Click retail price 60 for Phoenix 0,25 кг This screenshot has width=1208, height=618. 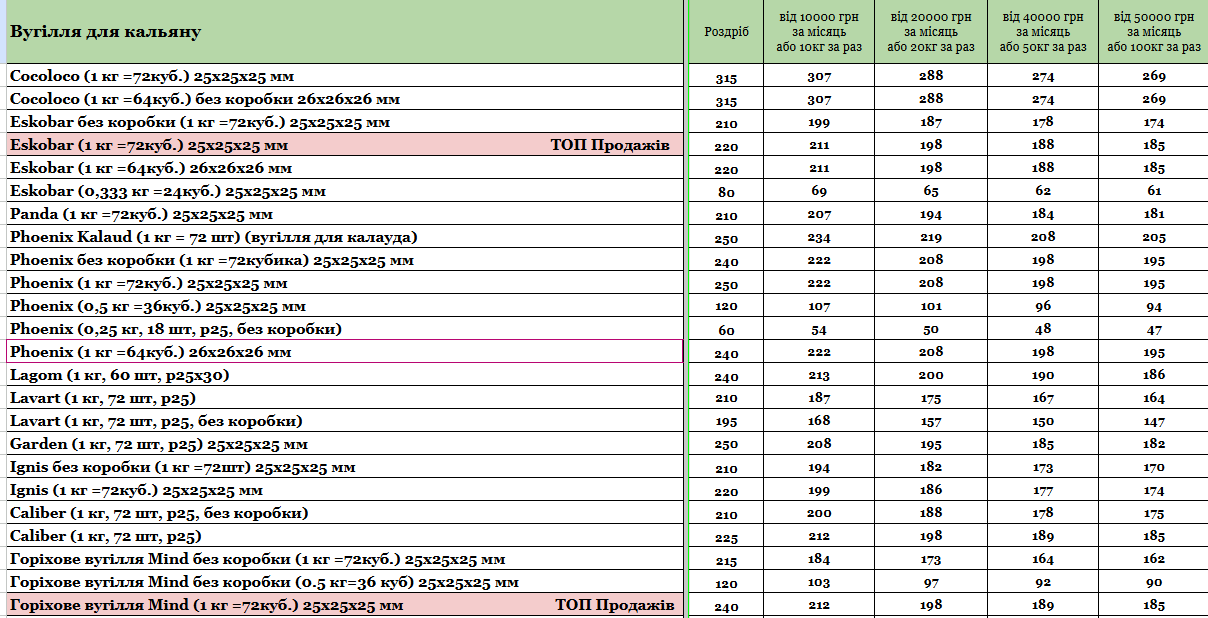(x=726, y=330)
